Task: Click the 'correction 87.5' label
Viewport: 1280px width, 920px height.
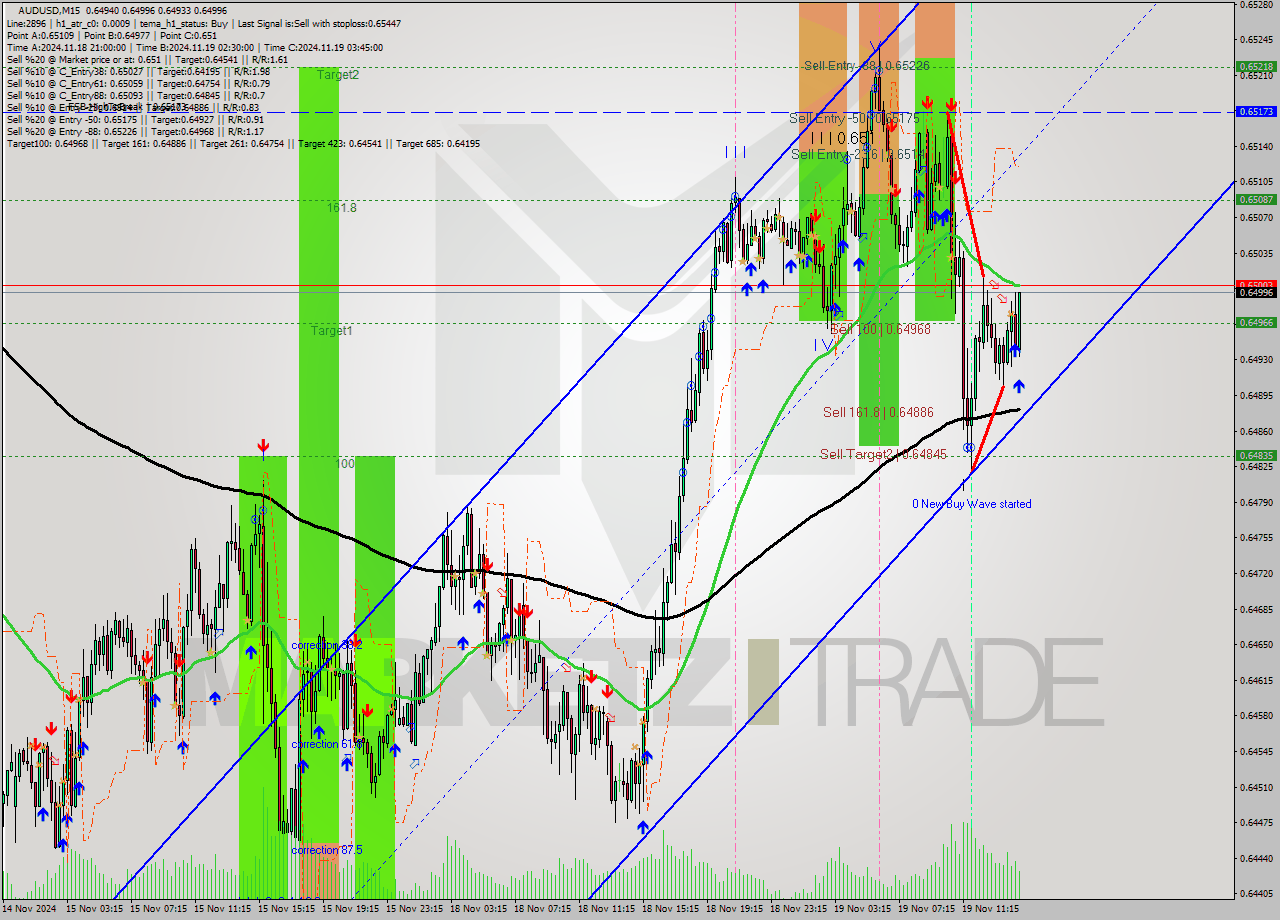Action: [327, 851]
